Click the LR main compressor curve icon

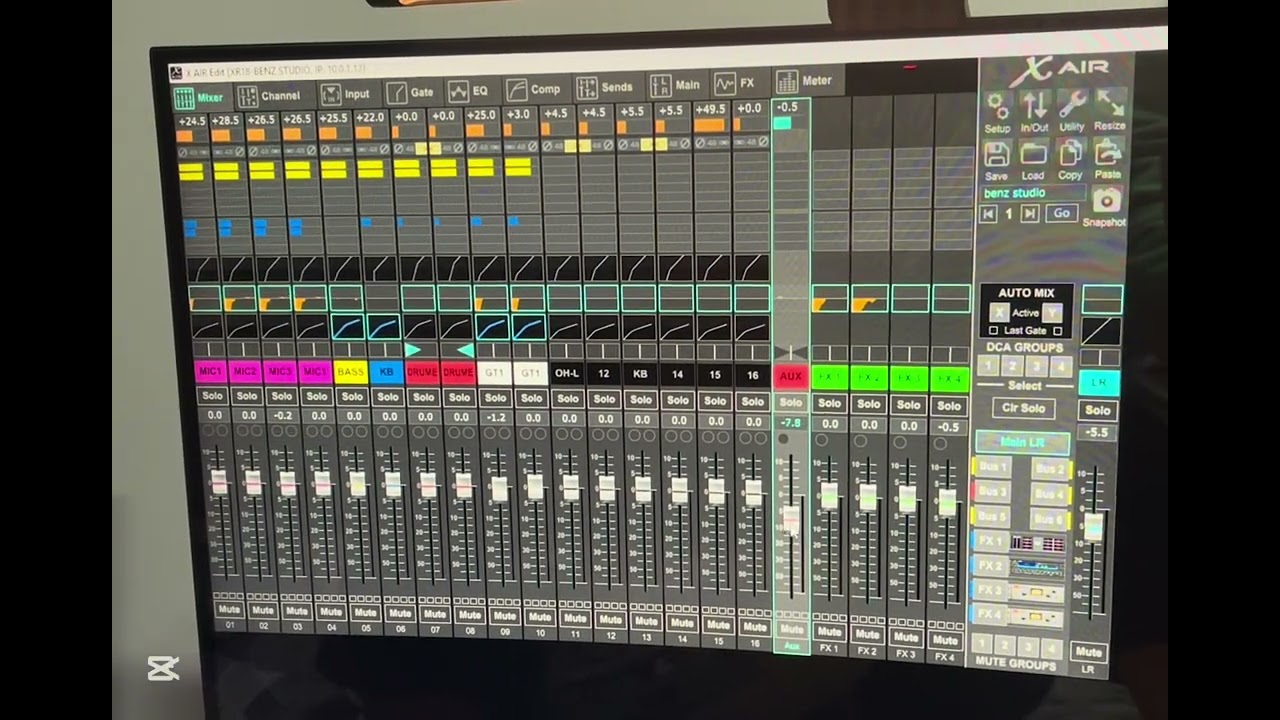pos(1102,331)
